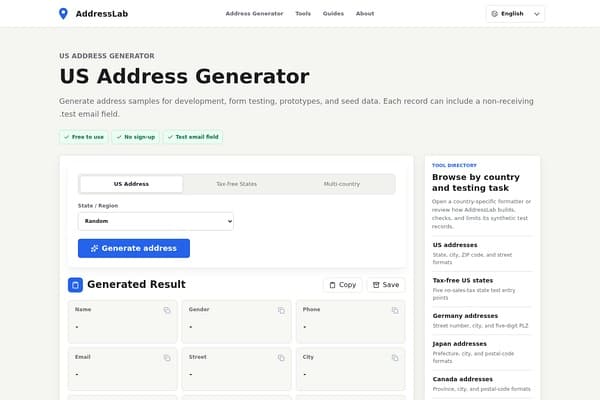
Task: Open the English language dropdown
Action: [x=515, y=14]
